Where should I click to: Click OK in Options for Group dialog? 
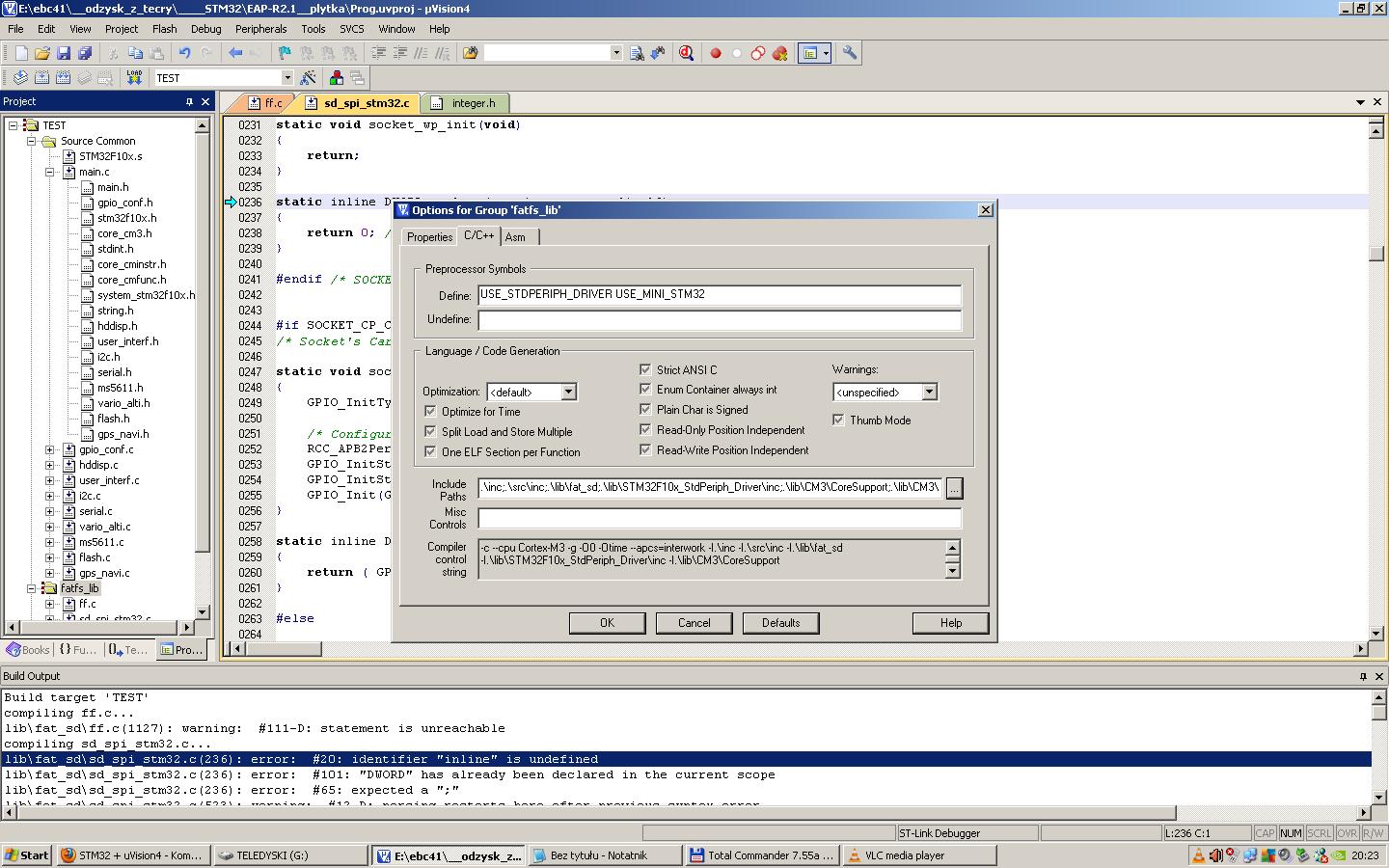(x=607, y=623)
